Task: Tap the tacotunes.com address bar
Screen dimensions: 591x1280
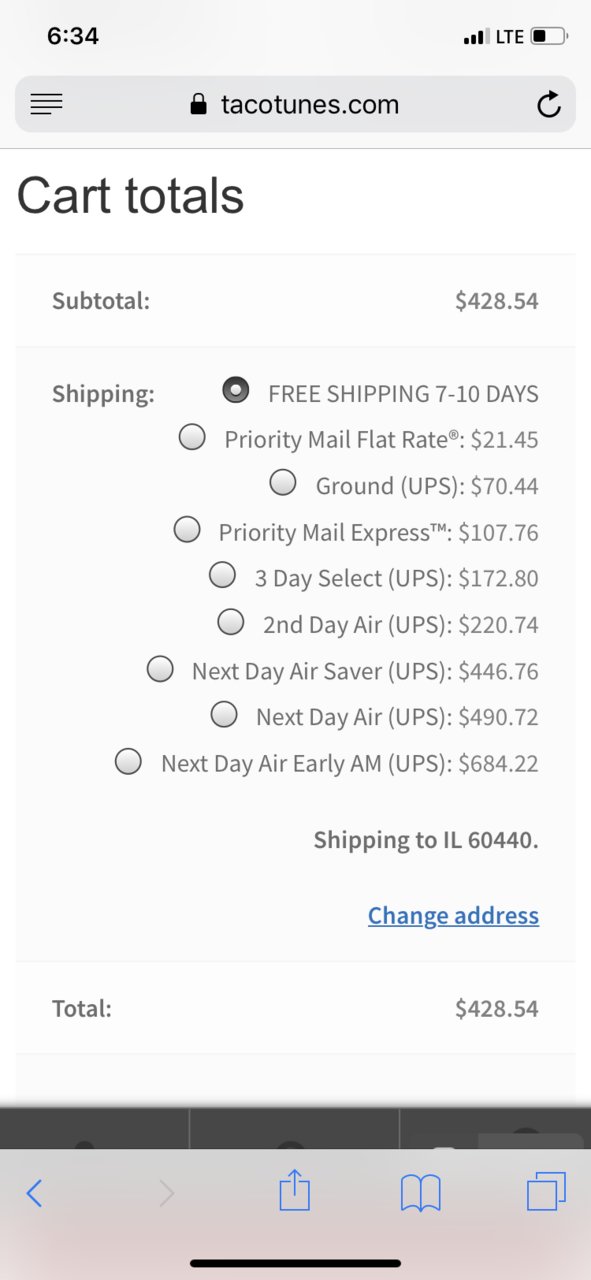Action: [295, 104]
